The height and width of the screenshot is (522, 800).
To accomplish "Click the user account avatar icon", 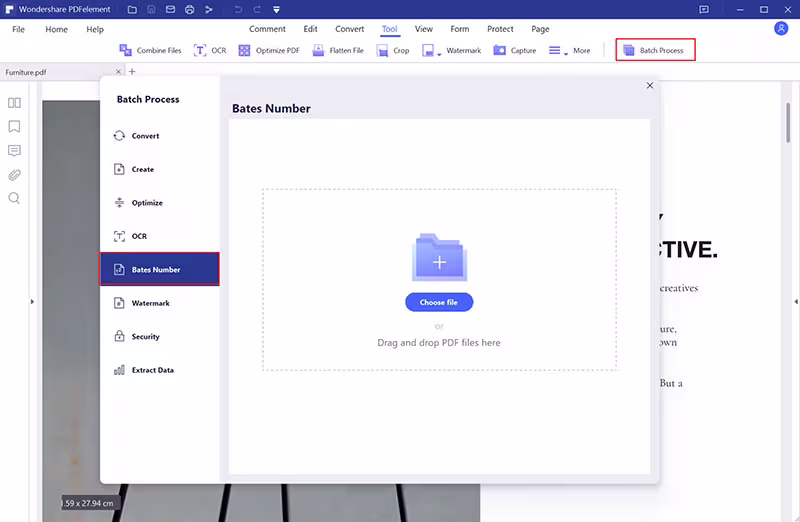I will (781, 29).
